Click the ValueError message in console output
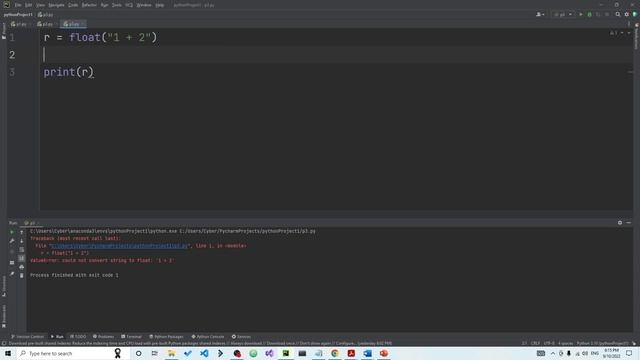Viewport: 640px width, 360px height. pyautogui.click(x=102, y=260)
